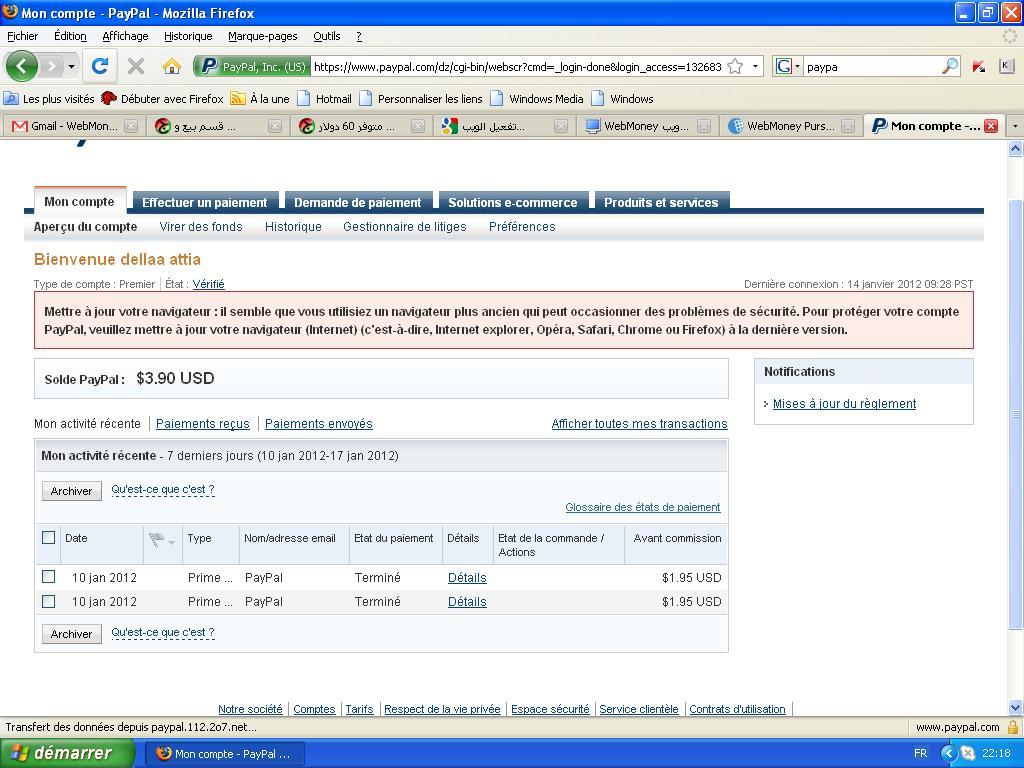Show Paiements envoyés
This screenshot has width=1024, height=768.
(319, 424)
